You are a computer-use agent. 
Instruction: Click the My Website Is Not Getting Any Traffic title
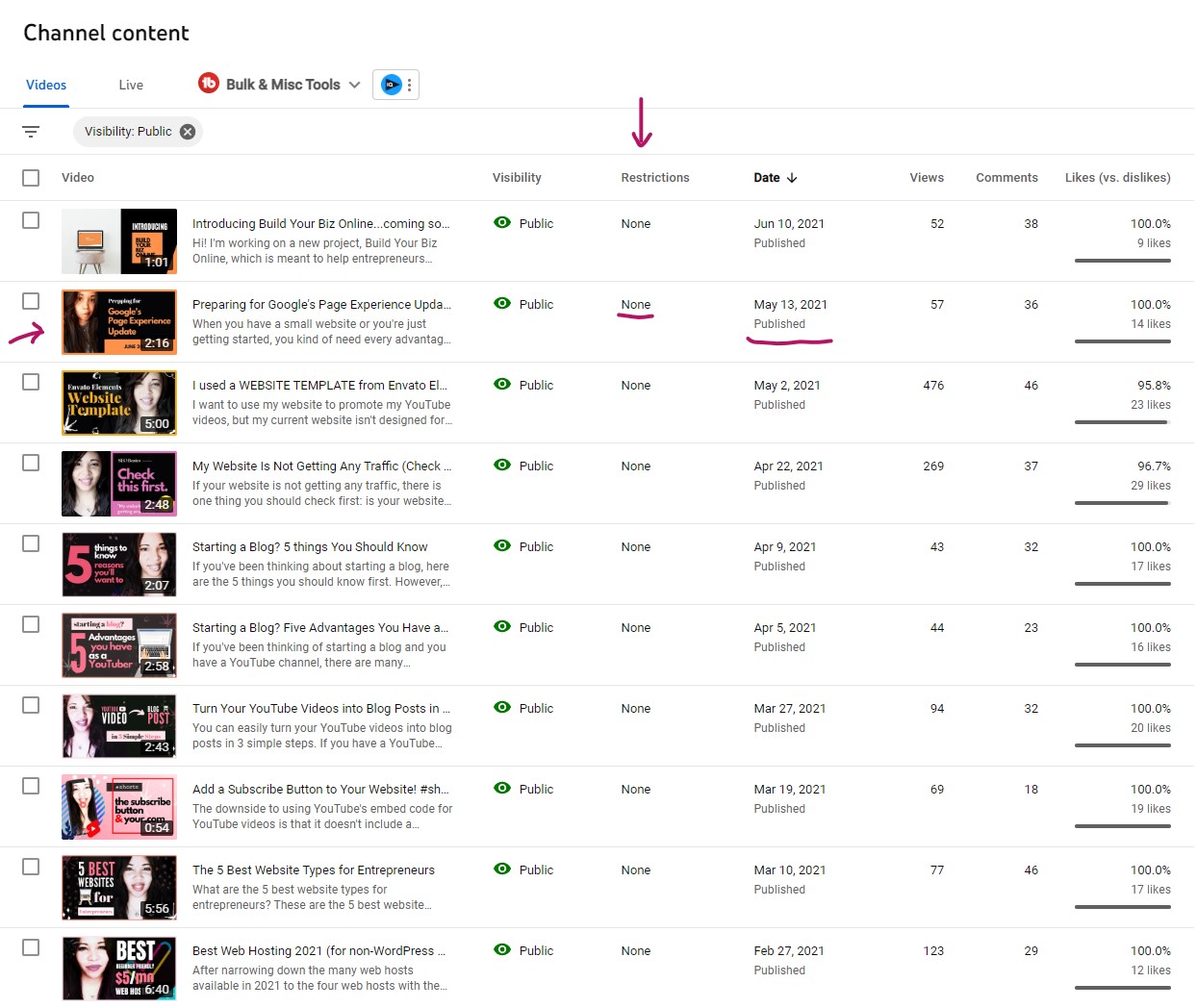pos(320,466)
